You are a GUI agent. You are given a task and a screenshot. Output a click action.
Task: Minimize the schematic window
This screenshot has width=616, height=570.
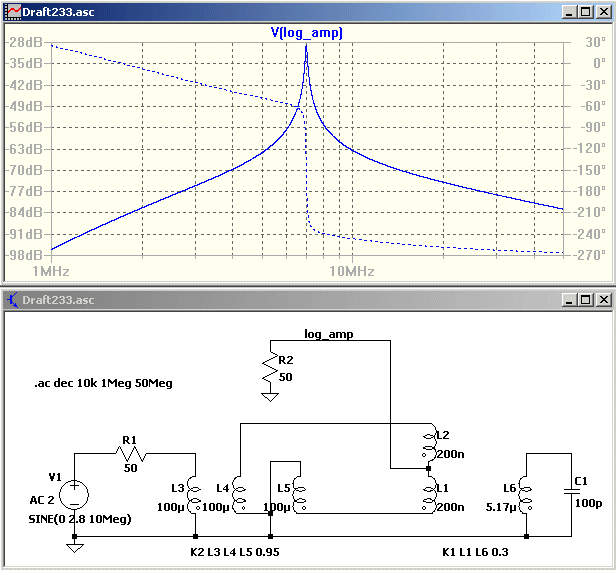[x=569, y=300]
